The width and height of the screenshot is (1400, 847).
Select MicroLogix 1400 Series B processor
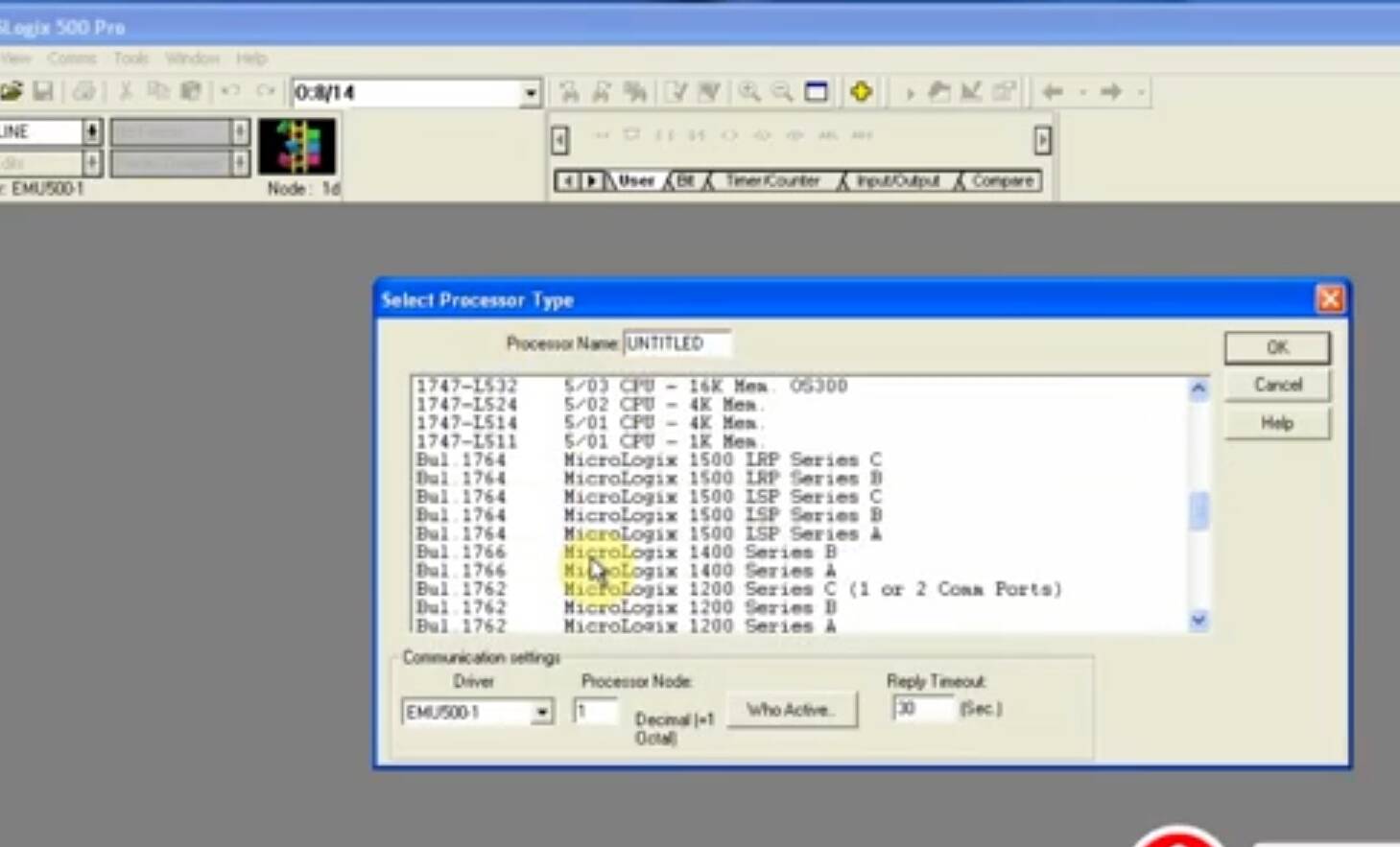700,553
